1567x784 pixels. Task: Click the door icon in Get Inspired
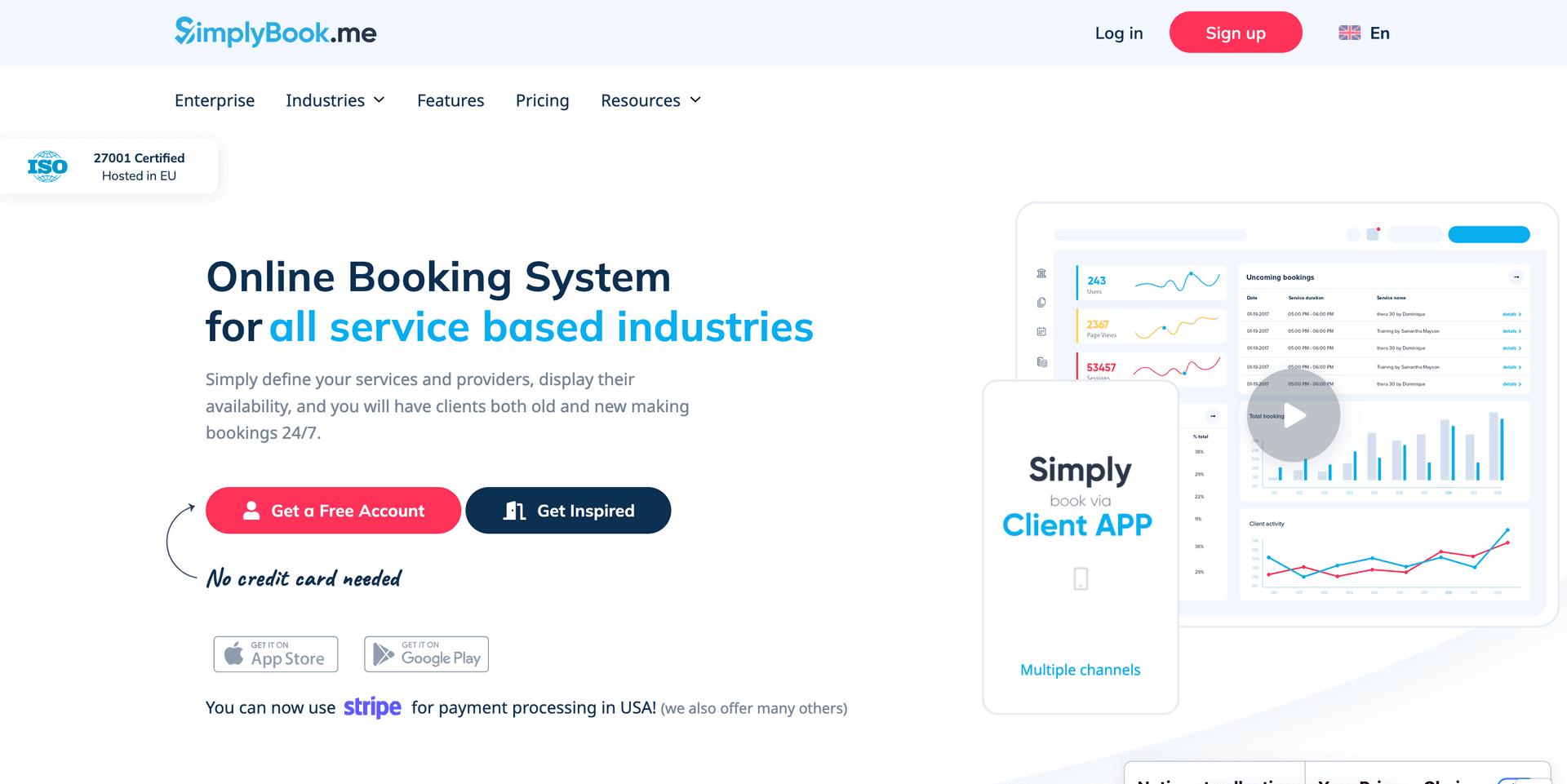click(514, 511)
